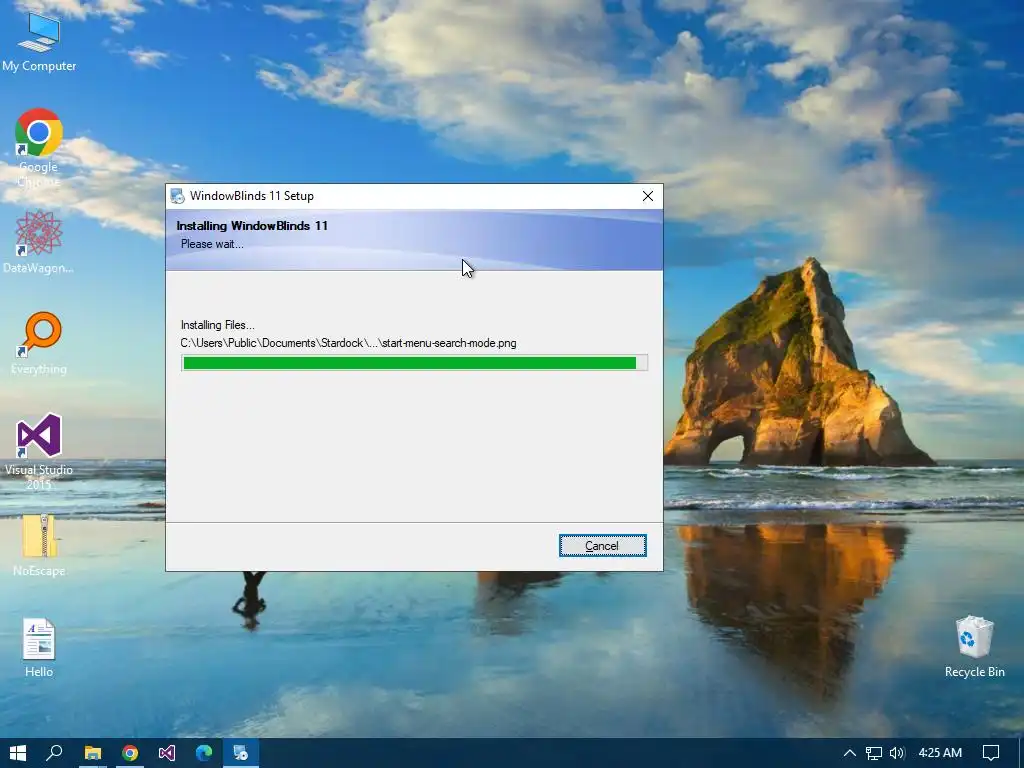Image resolution: width=1024 pixels, height=768 pixels.
Task: Click the 'Installing WindowBlinds 11' heading
Action: (x=252, y=226)
